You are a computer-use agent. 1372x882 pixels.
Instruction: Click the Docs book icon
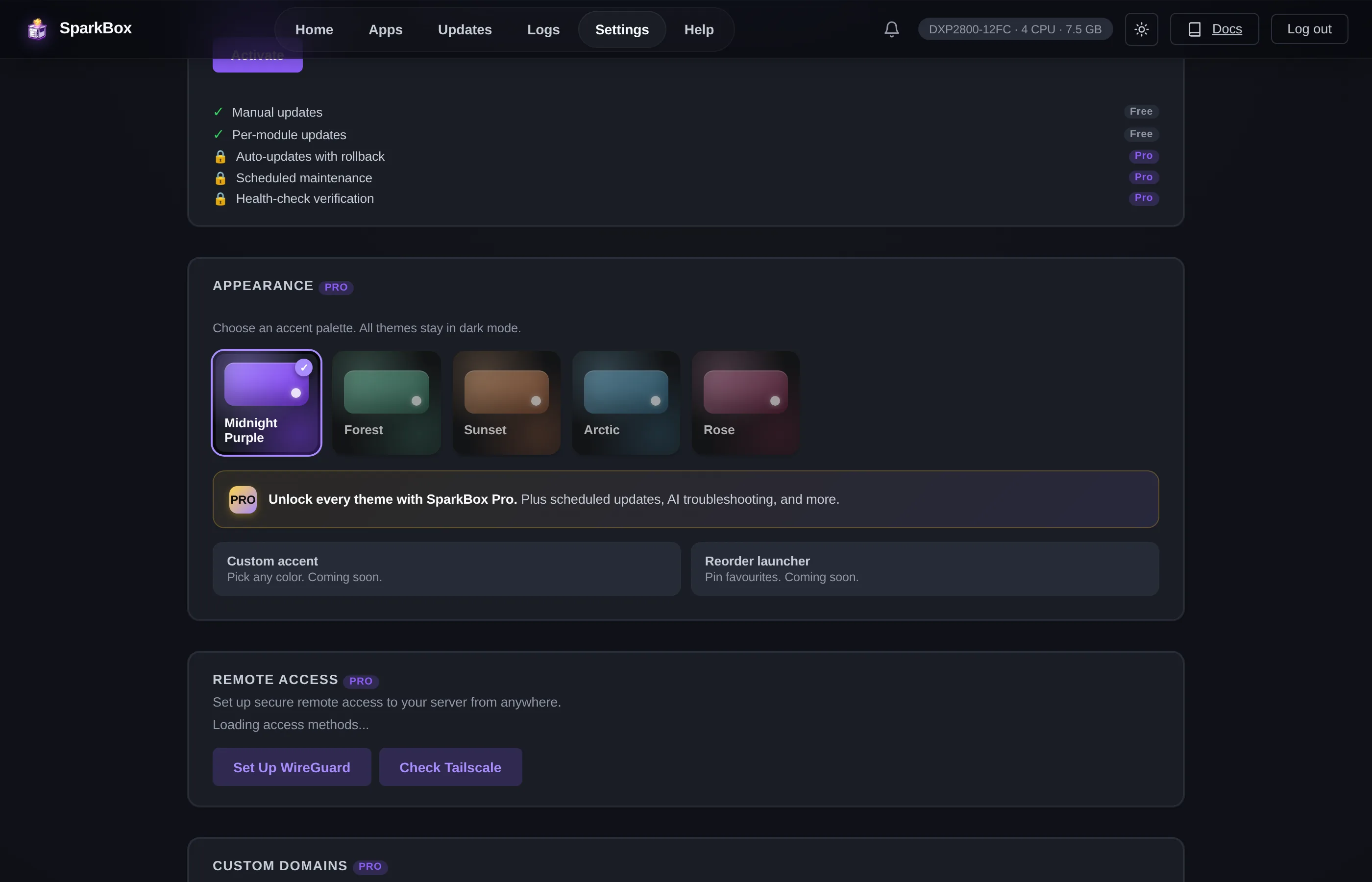[x=1195, y=29]
